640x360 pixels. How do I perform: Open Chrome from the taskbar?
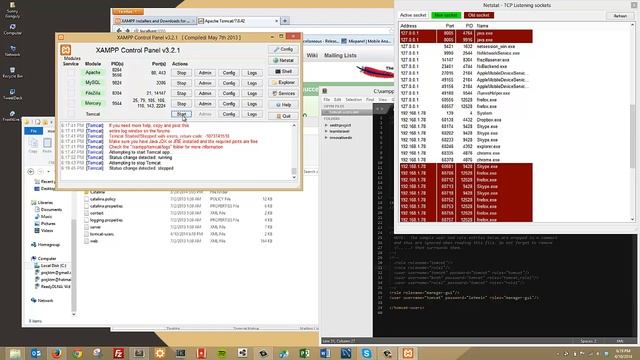(x=77, y=353)
